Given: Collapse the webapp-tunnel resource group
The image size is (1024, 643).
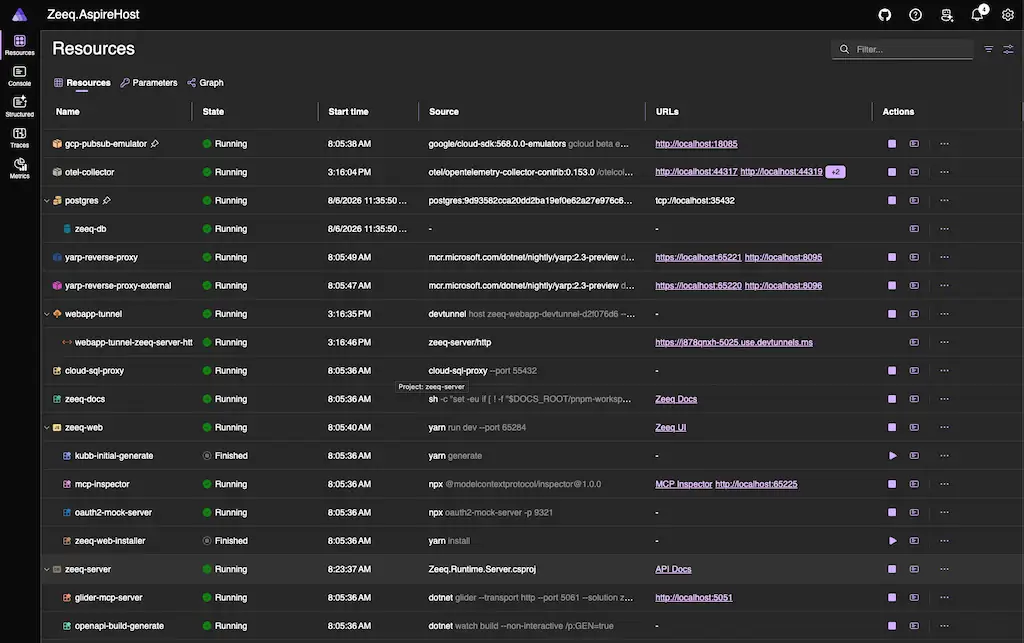Looking at the screenshot, I should point(46,314).
